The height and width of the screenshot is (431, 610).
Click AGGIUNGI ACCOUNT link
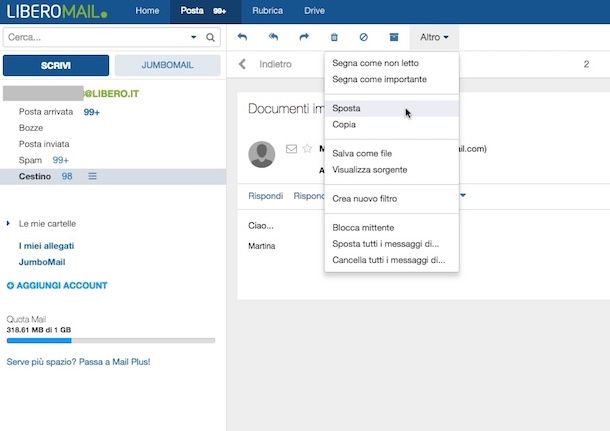click(57, 286)
